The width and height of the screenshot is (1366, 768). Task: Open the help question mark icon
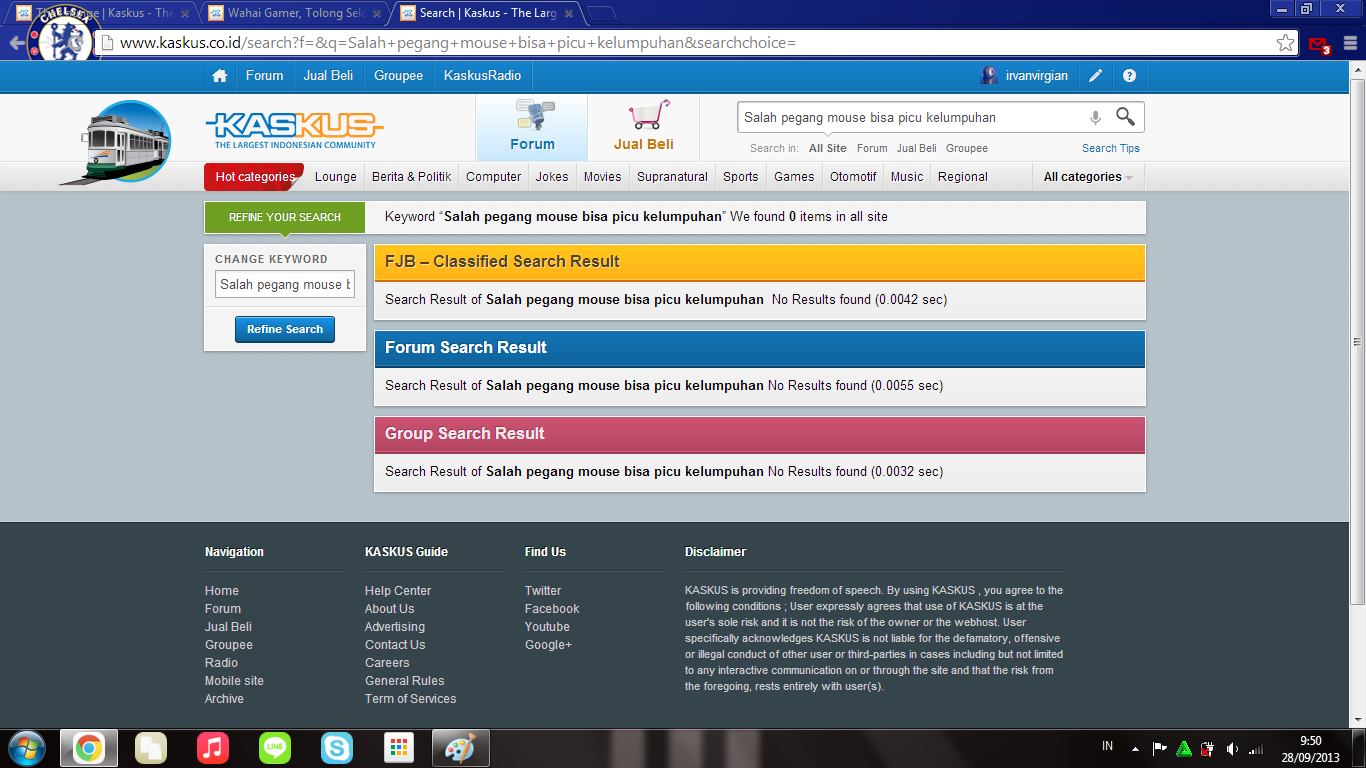pos(1129,76)
